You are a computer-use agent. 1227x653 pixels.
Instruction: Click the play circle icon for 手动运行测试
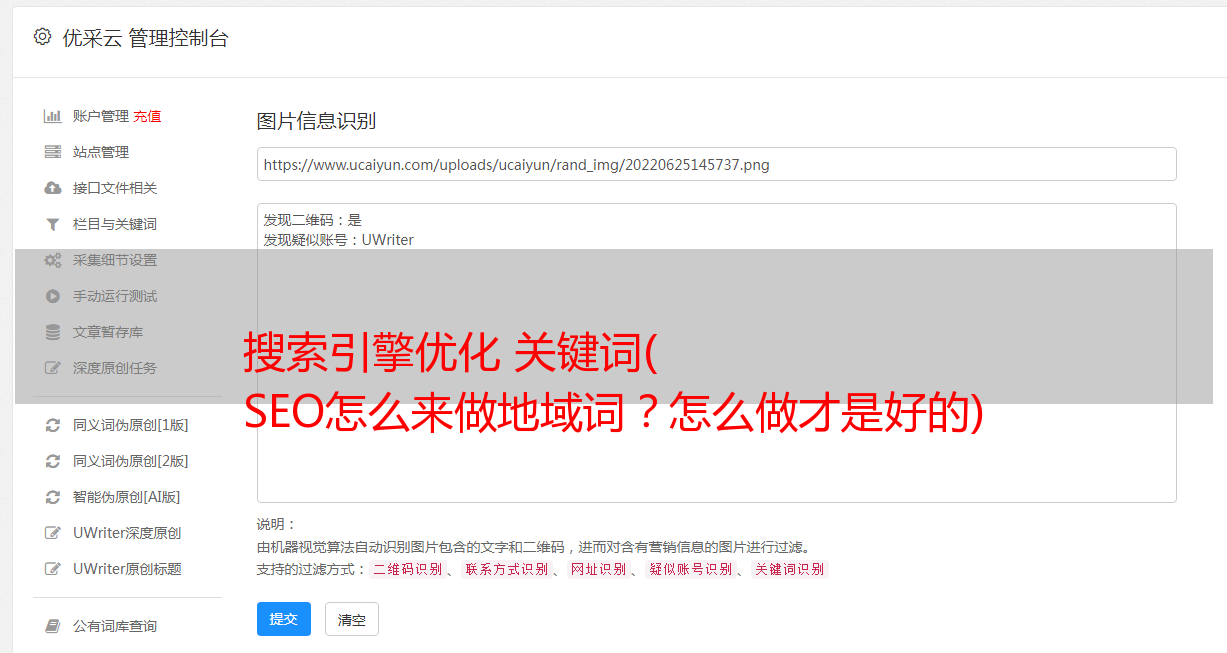[53, 296]
